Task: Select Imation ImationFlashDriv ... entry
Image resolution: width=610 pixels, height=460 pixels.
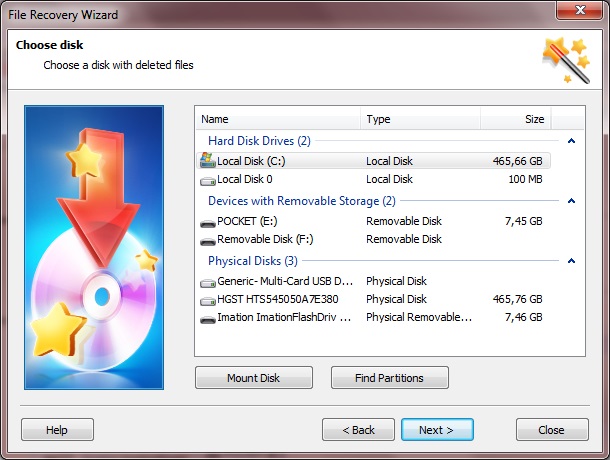Action: coord(284,317)
